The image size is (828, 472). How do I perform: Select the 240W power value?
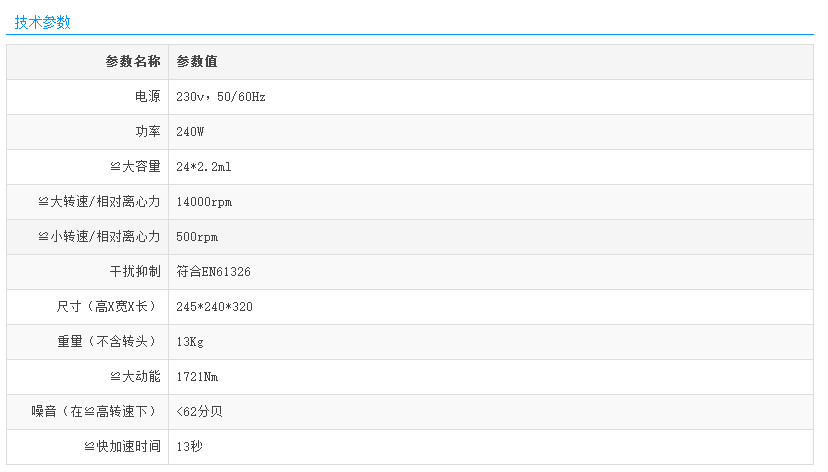click(x=190, y=132)
